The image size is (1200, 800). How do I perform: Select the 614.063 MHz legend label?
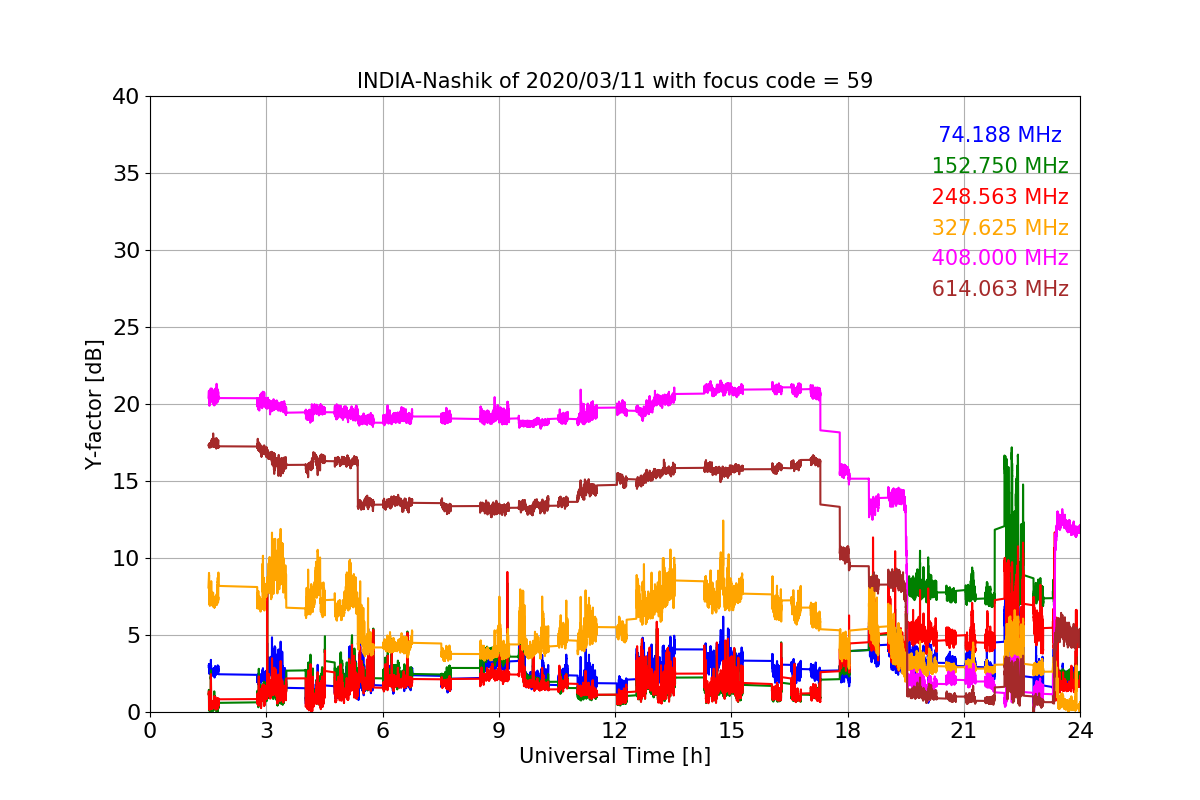[x=1000, y=289]
